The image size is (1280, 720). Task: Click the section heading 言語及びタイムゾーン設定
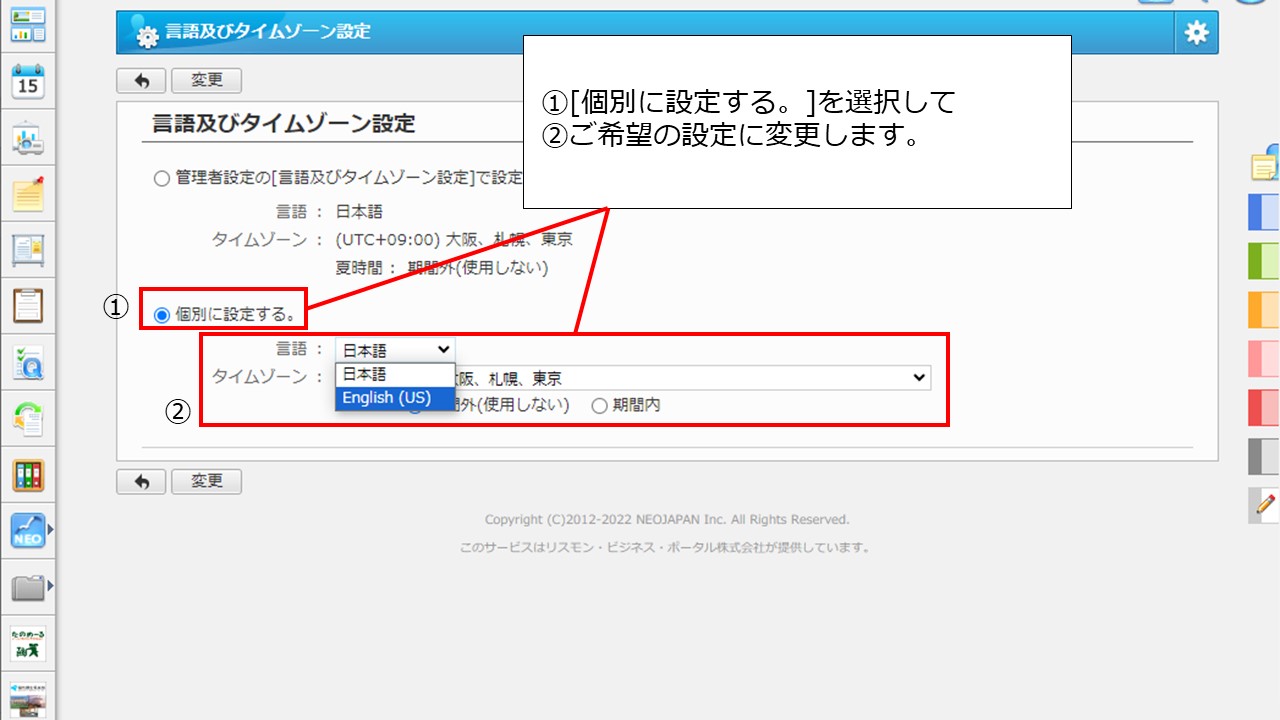click(x=283, y=124)
